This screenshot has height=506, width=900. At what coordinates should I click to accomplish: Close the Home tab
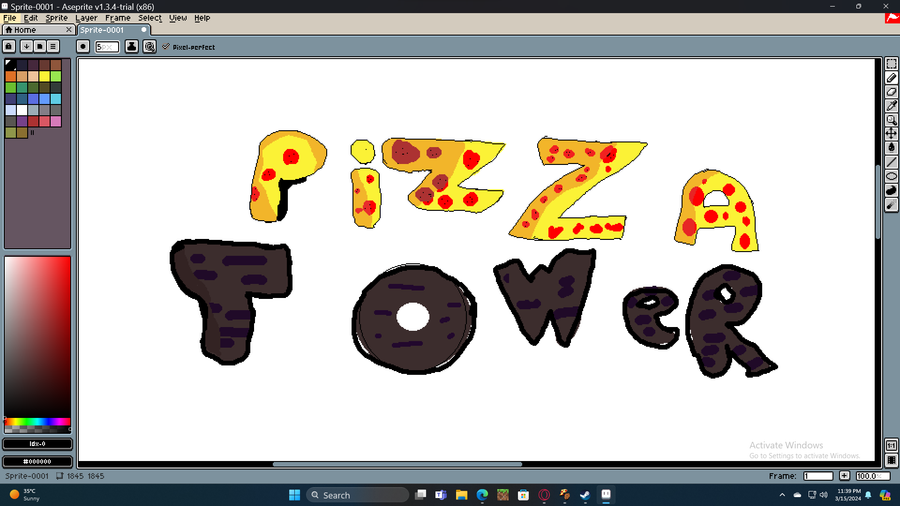[69, 30]
